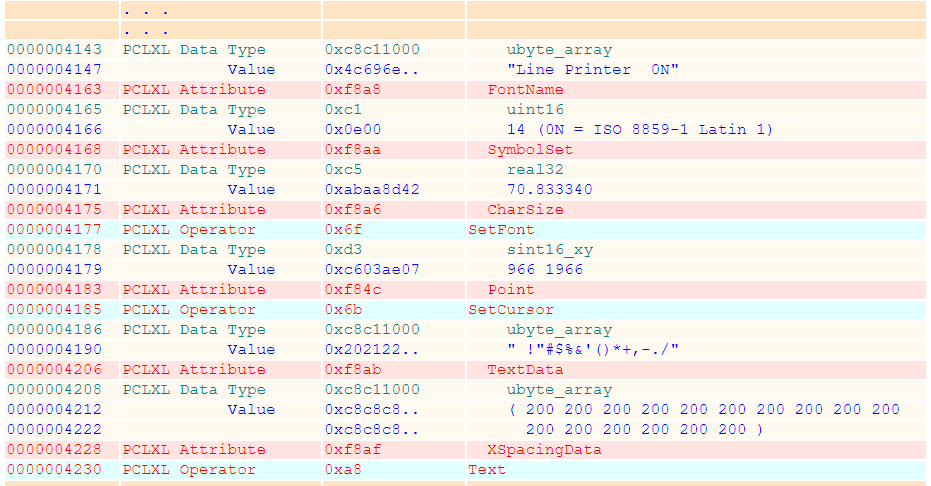Select offset 0000004186
This screenshot has width=931, height=486.
[55, 329]
